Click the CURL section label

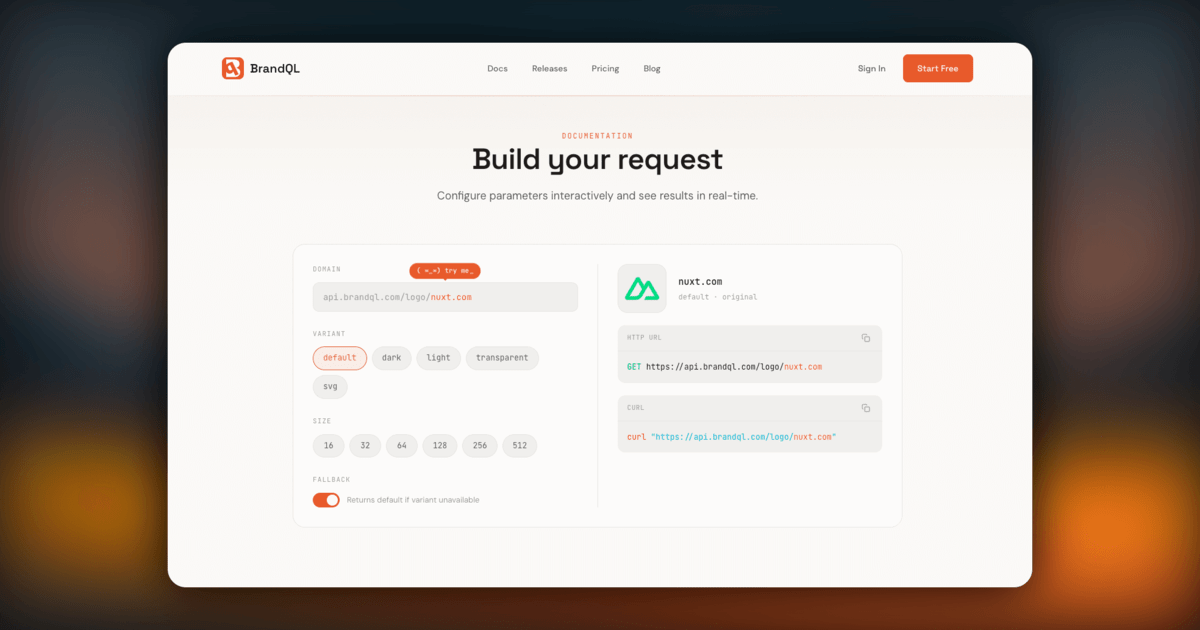tap(636, 408)
